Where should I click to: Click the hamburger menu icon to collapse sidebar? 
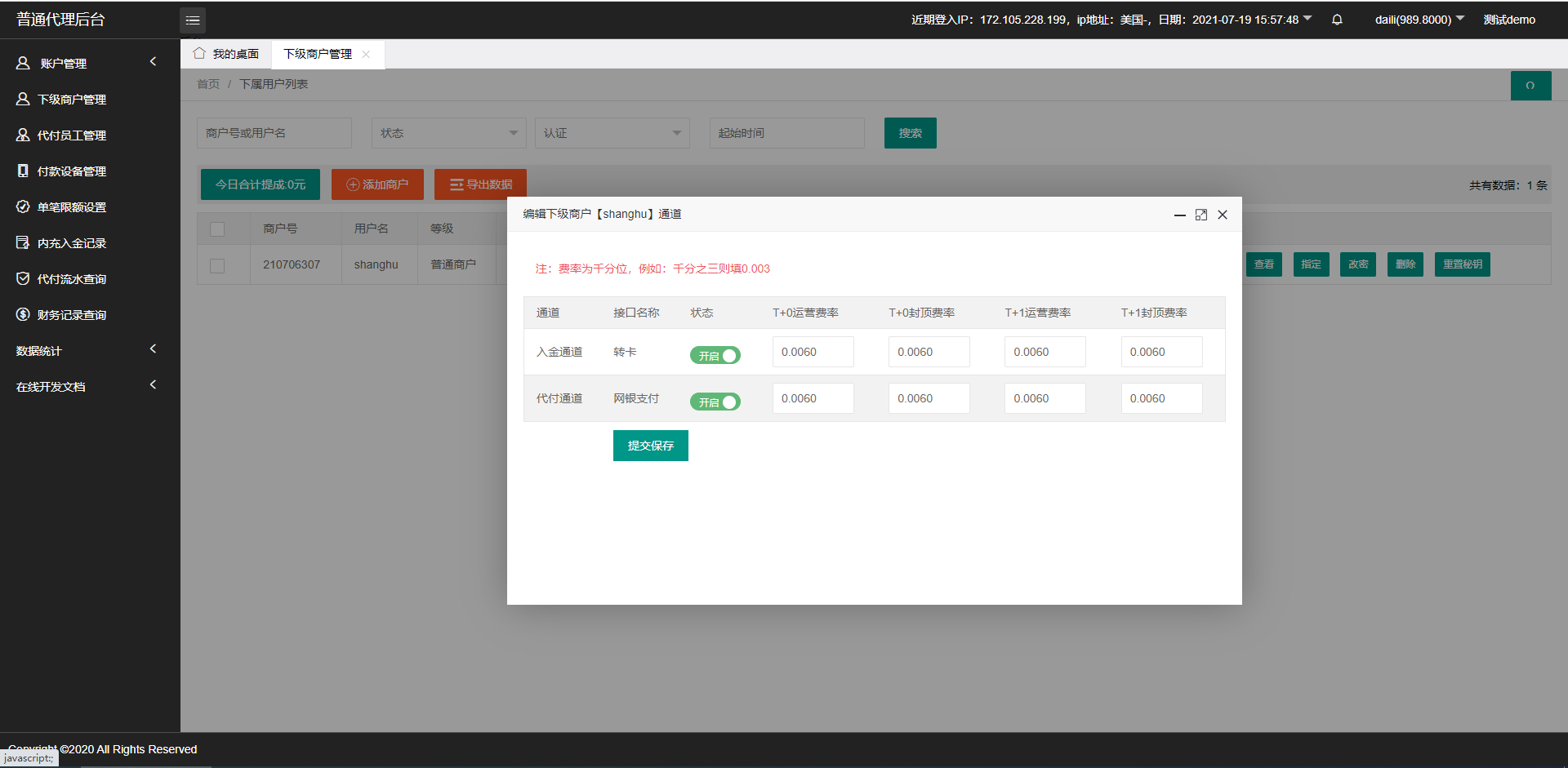pyautogui.click(x=193, y=20)
